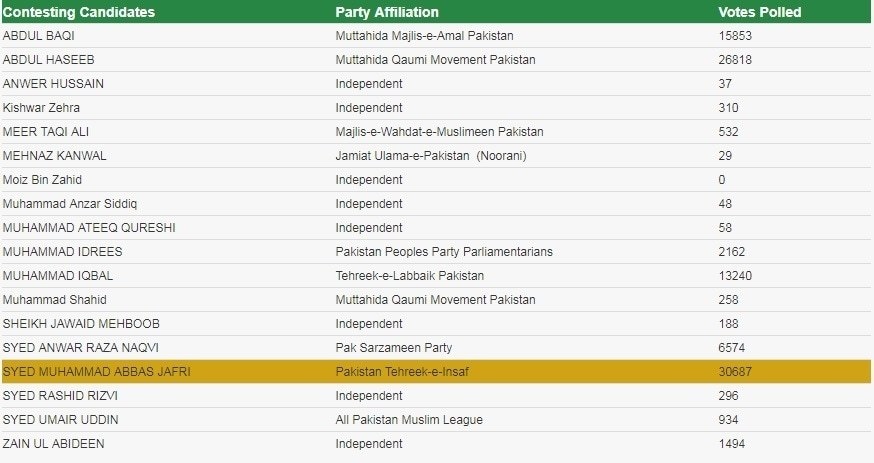Select MUHAMMAD IDREES candidate name
The width and height of the screenshot is (874, 463).
click(62, 252)
